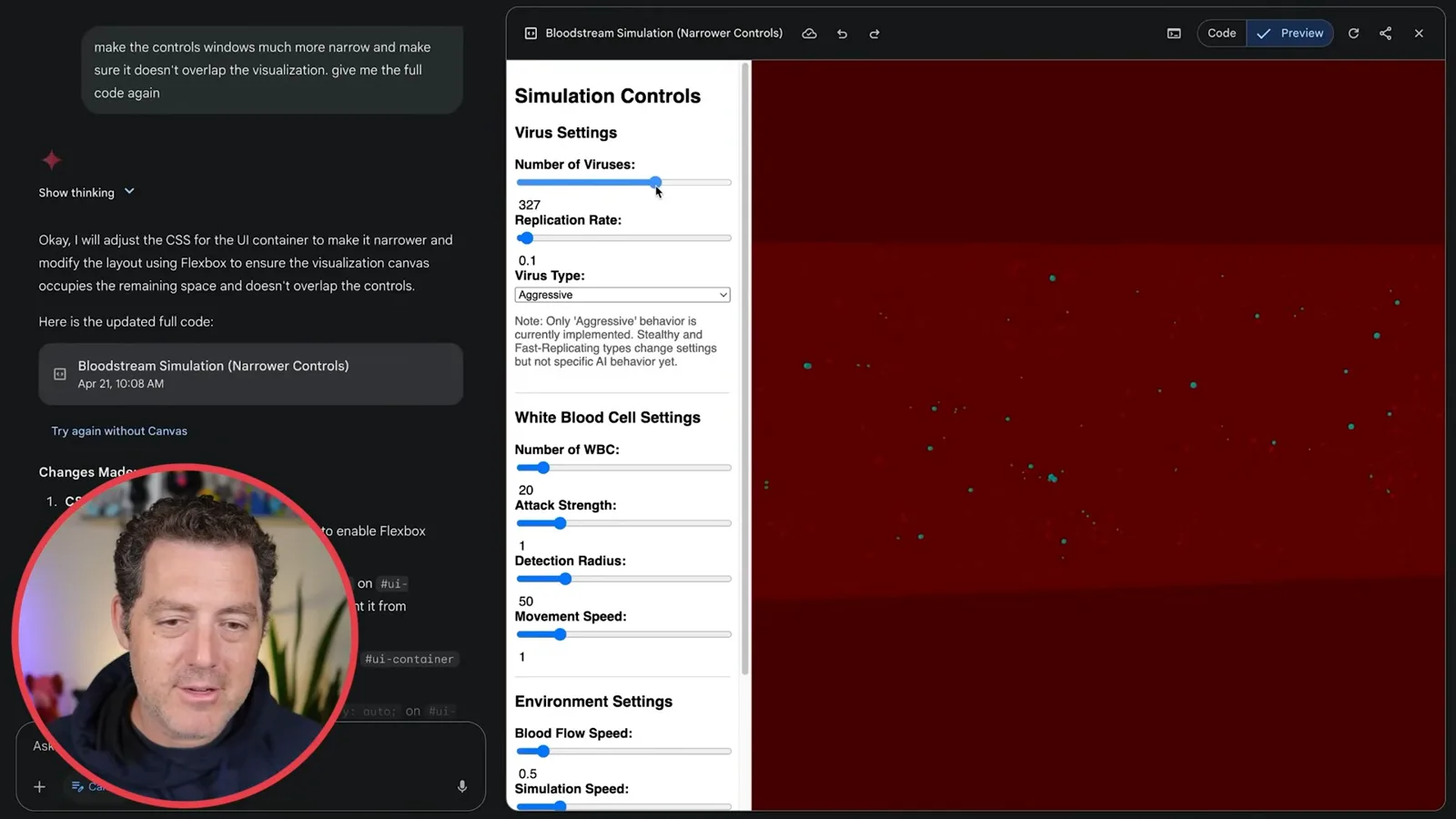Screen dimensions: 1456x819
Task: Click the Number of WBC slider
Action: [623, 468]
